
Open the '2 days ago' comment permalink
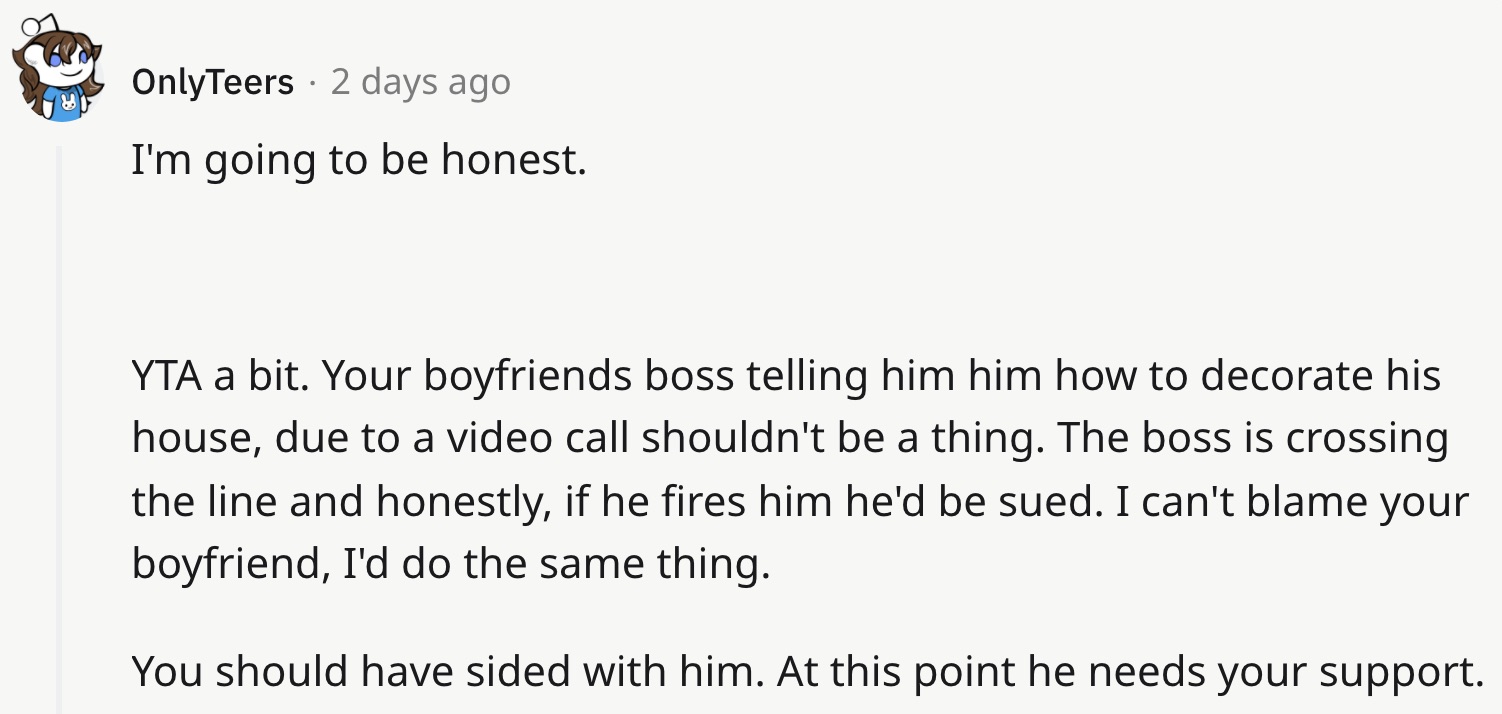point(421,81)
